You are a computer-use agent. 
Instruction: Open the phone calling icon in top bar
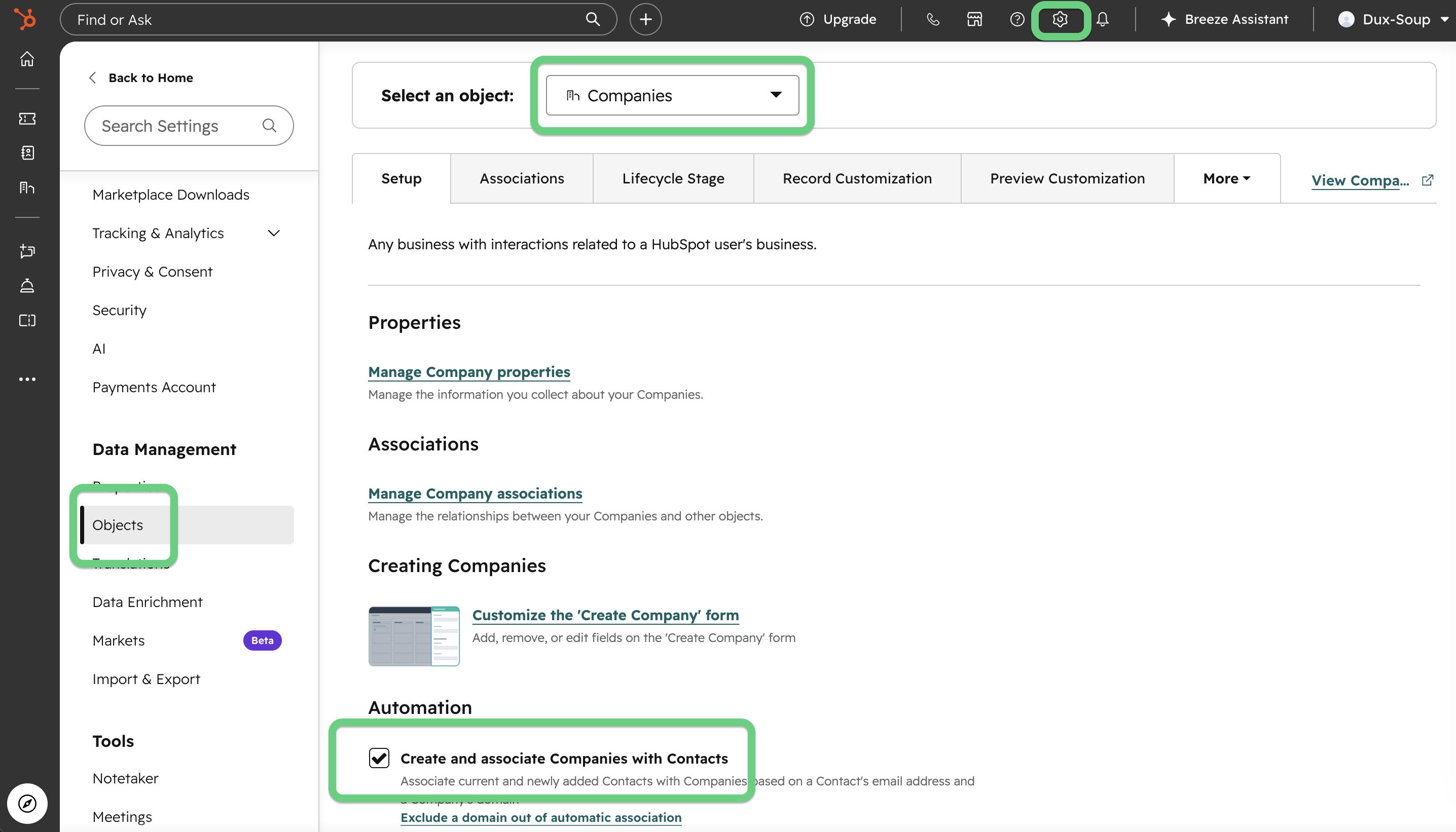click(x=932, y=19)
